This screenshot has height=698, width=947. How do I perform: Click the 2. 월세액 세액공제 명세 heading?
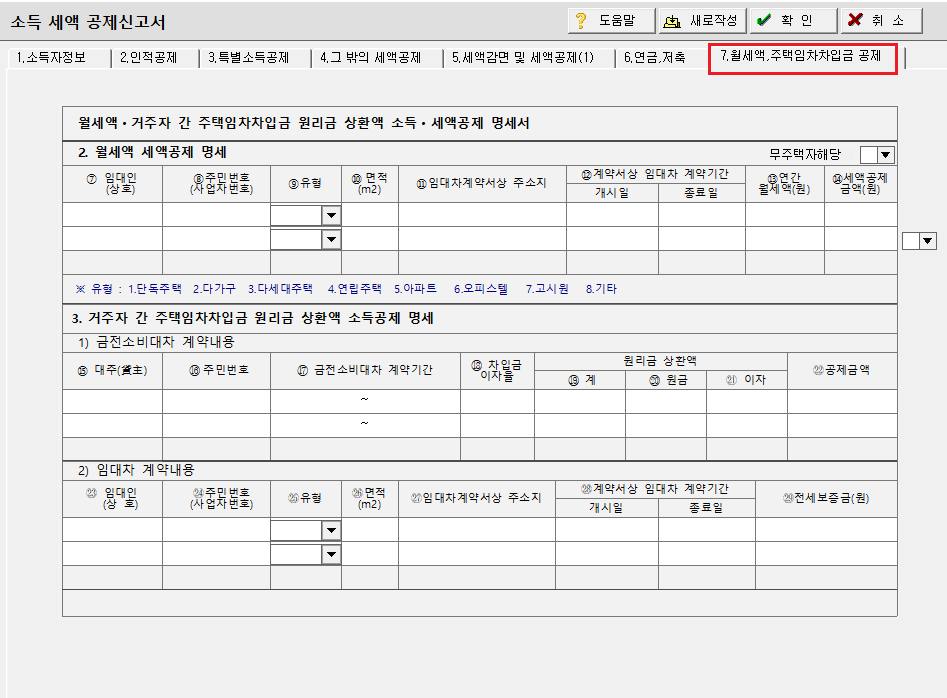(x=152, y=152)
